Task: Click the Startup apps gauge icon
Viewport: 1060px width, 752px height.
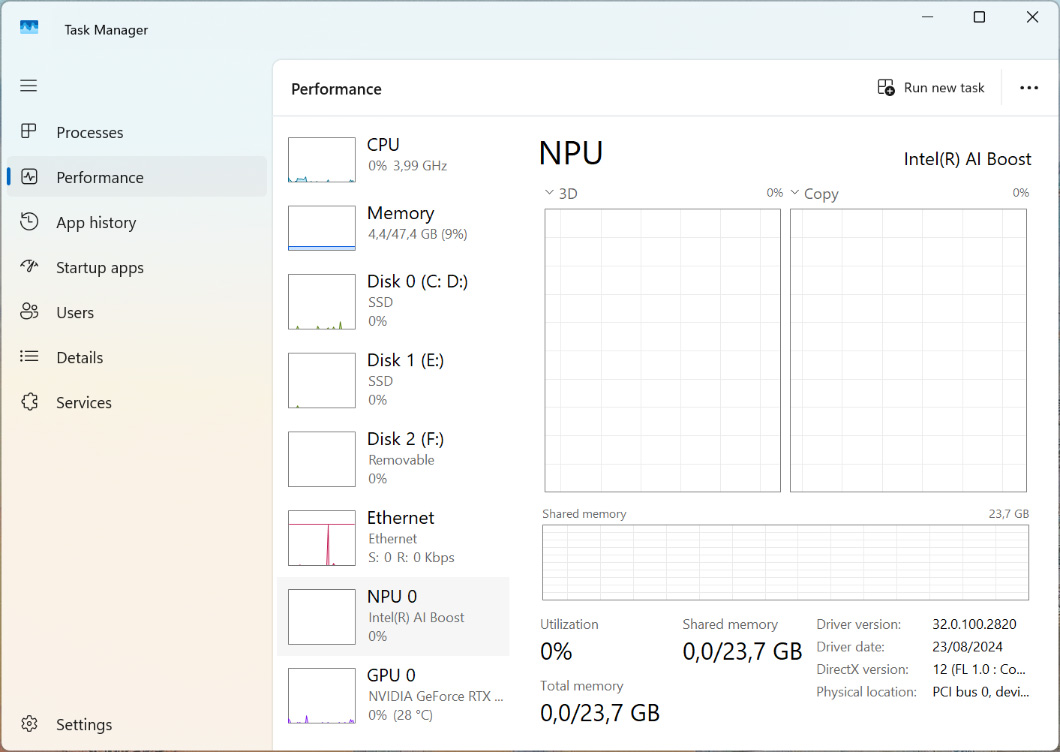Action: tap(29, 266)
